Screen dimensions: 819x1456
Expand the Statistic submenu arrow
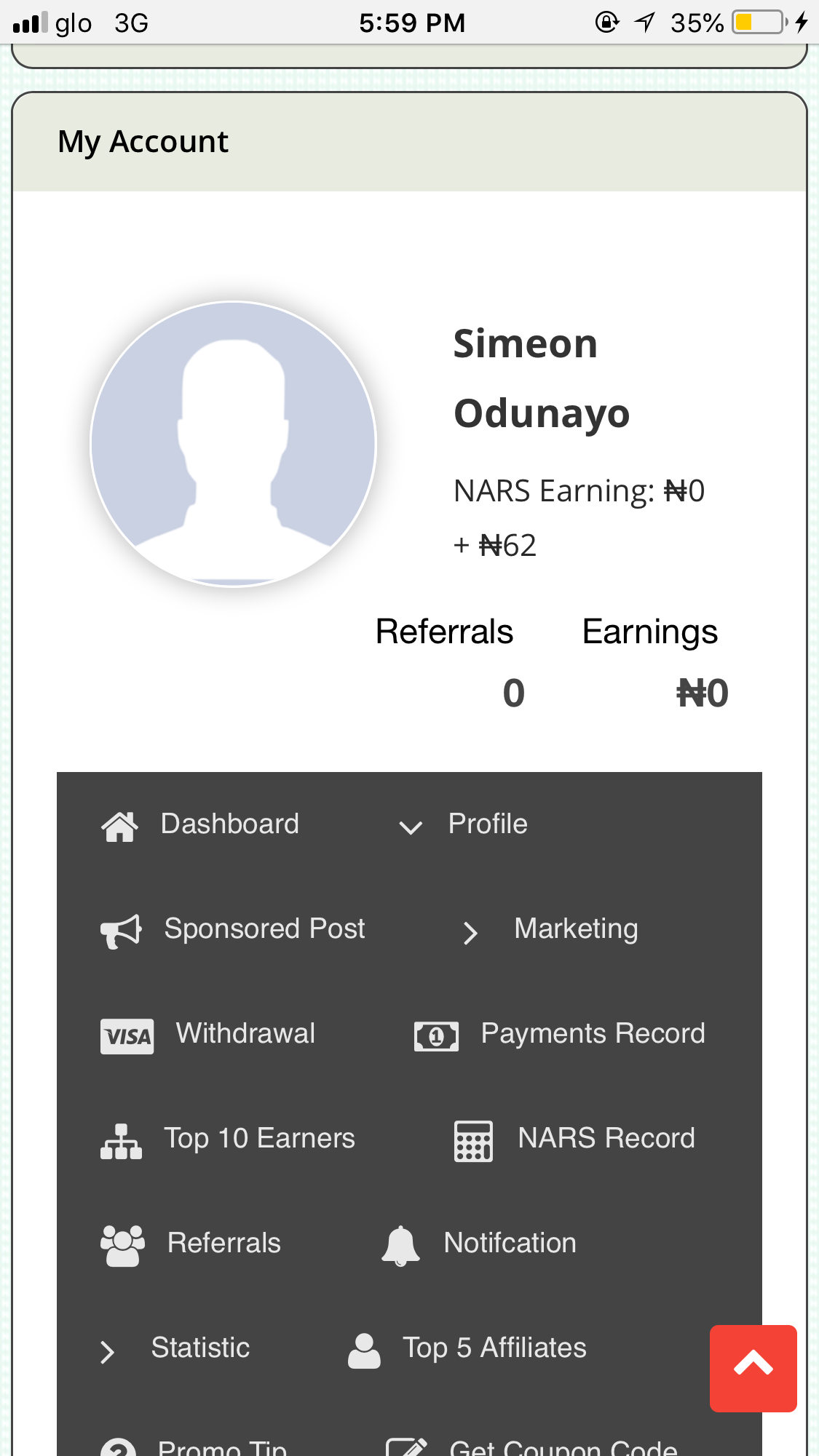coord(107,1351)
